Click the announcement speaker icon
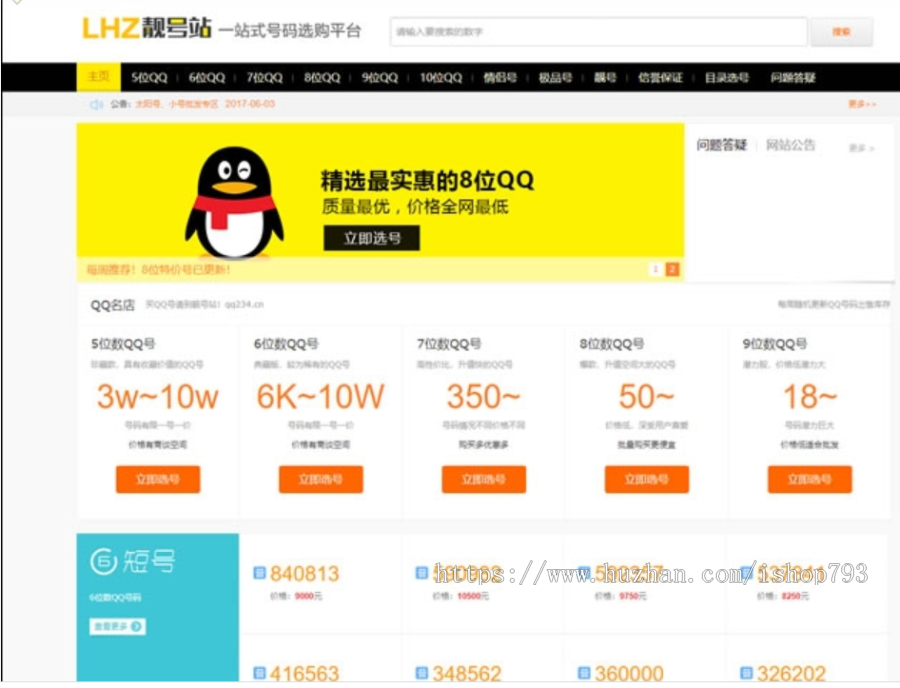This screenshot has height=688, width=900. (x=96, y=104)
